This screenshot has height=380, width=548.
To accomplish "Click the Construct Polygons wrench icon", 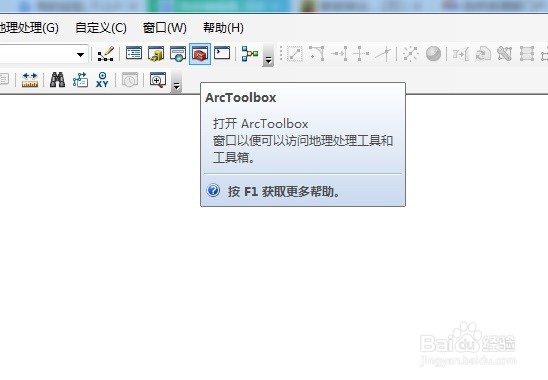I will click(505, 54).
